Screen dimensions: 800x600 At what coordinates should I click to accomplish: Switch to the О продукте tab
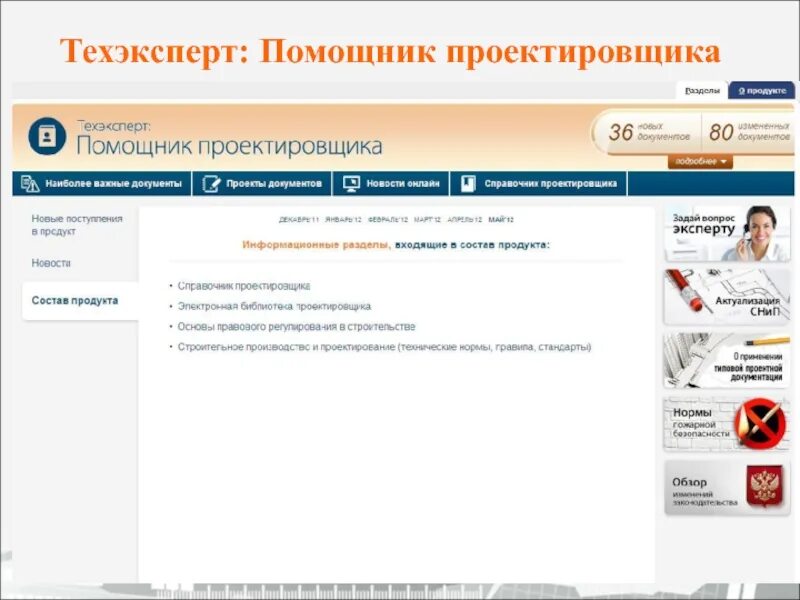coord(762,91)
